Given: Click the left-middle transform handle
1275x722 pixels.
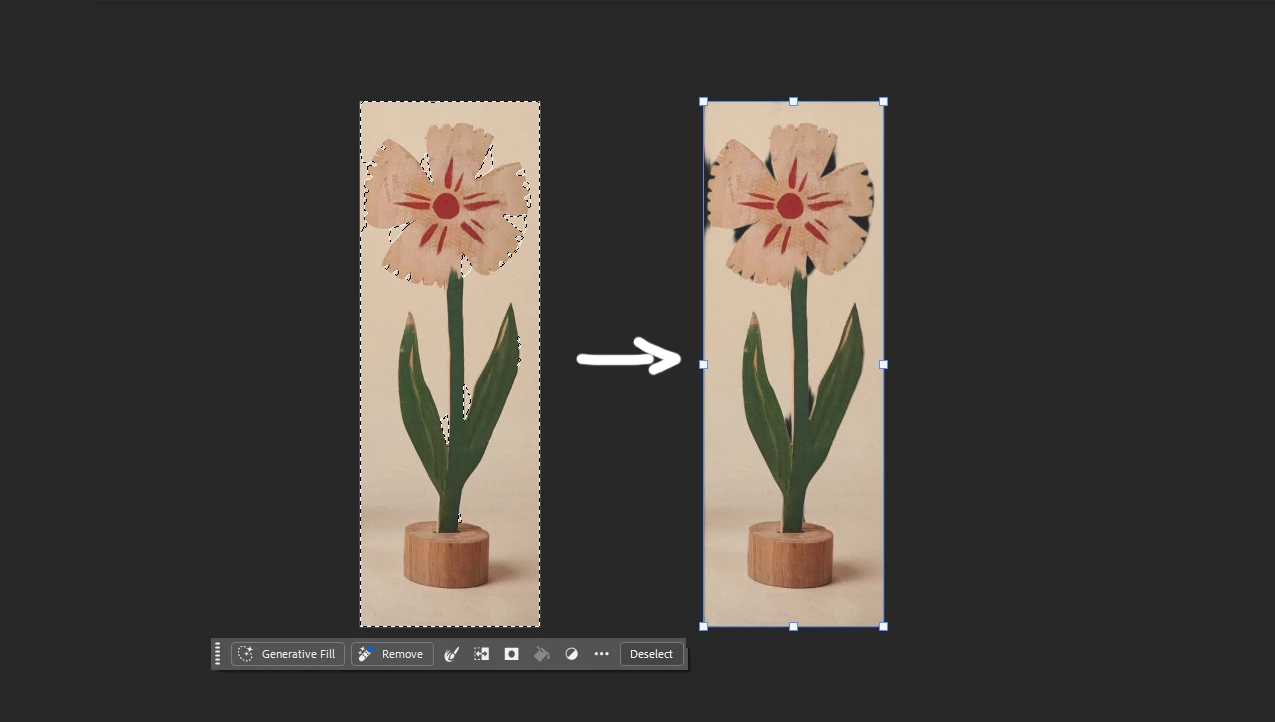Looking at the screenshot, I should tap(703, 365).
